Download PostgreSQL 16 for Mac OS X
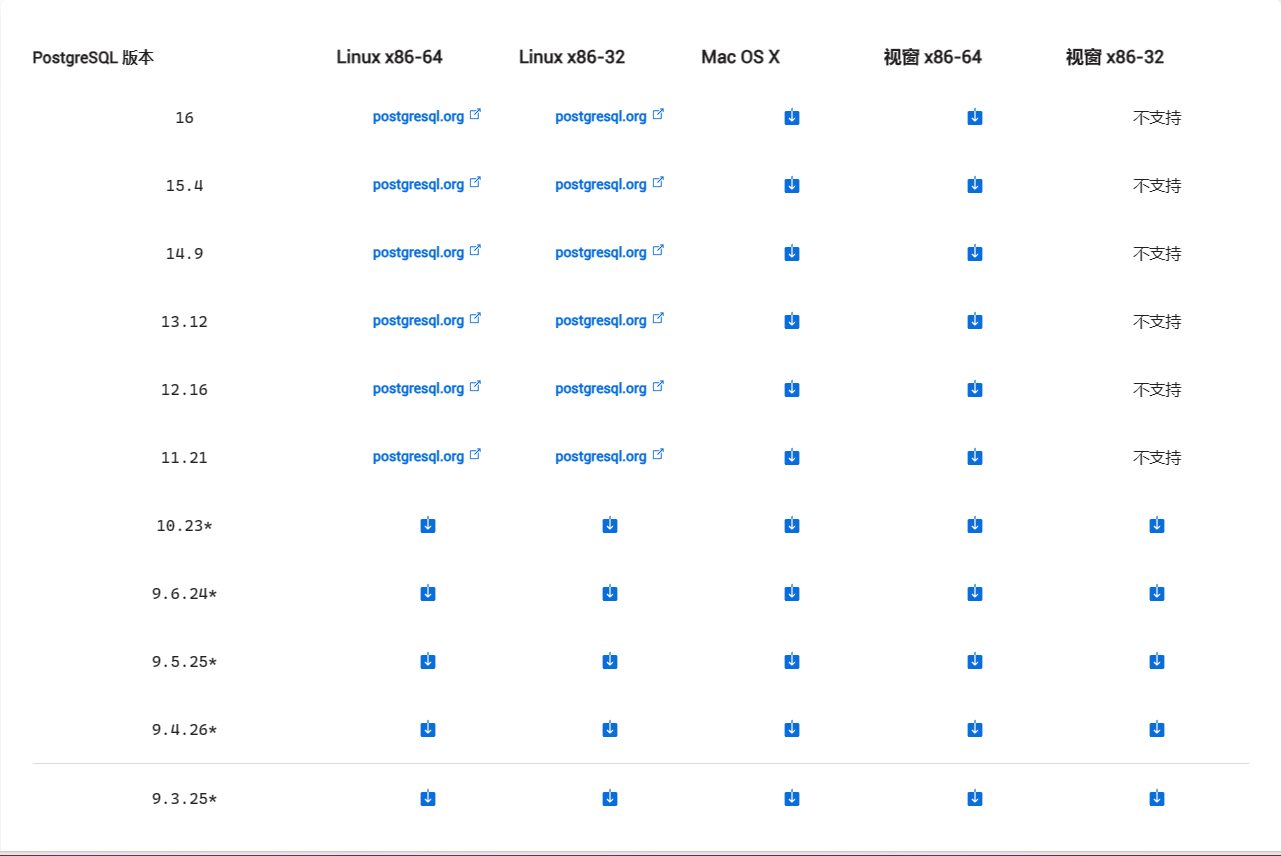 792,117
